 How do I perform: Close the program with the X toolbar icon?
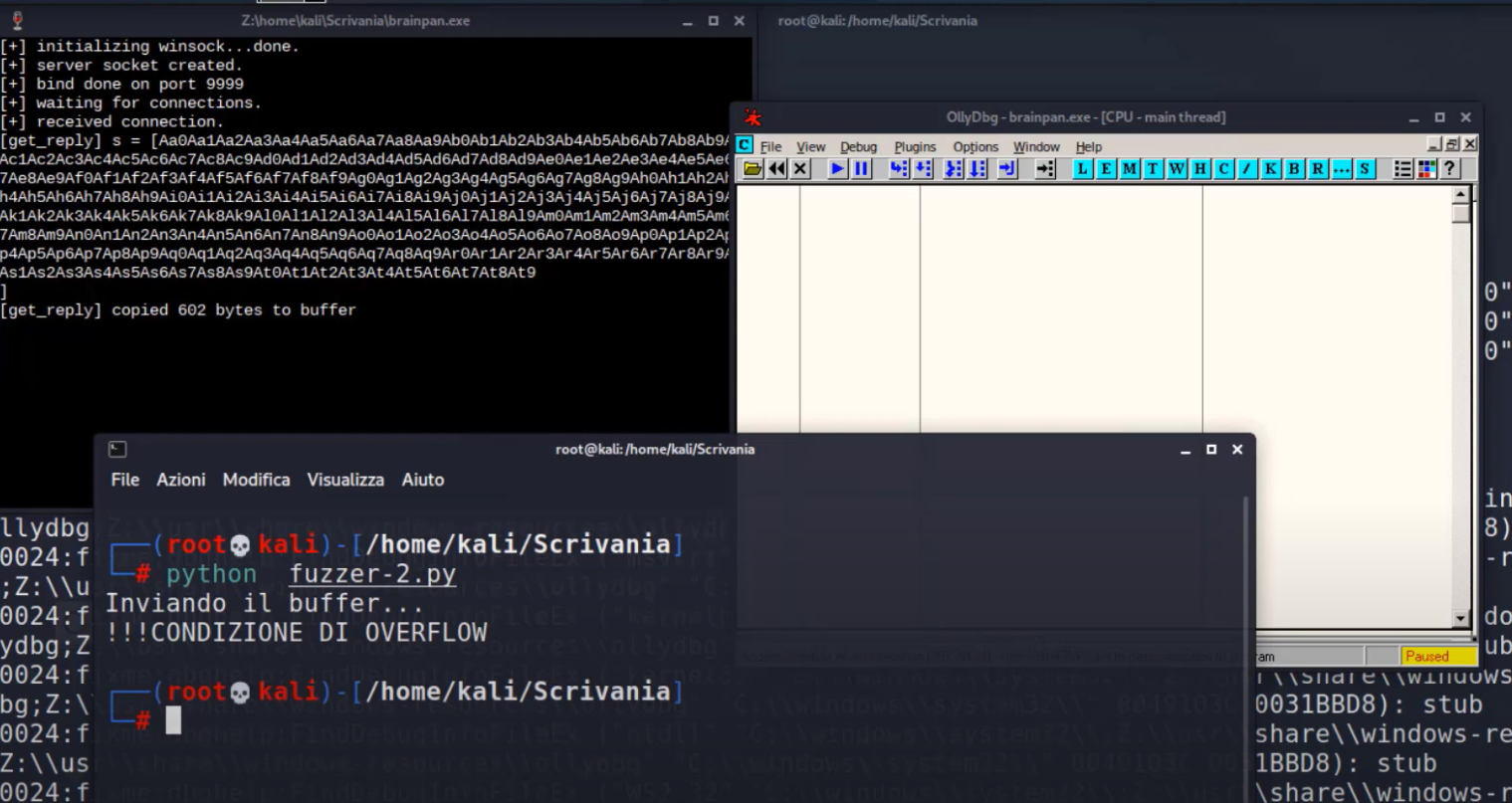tap(800, 169)
